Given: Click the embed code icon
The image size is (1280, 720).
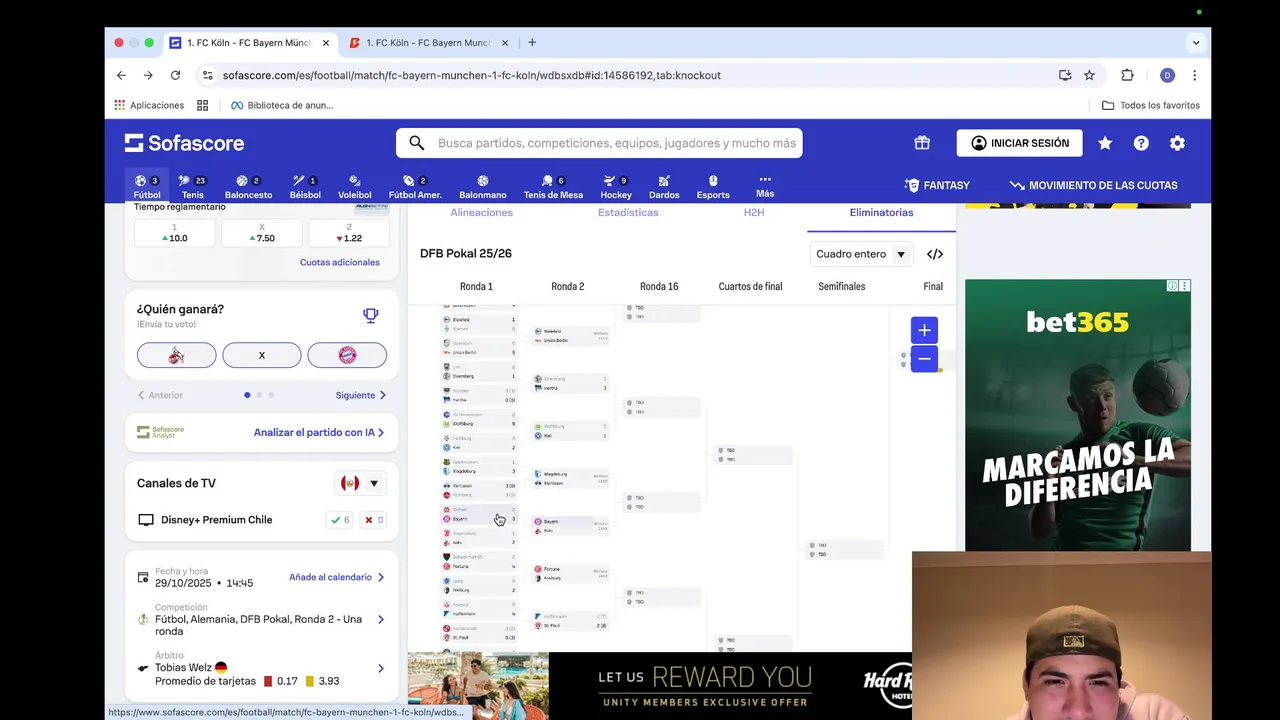Looking at the screenshot, I should coord(935,254).
